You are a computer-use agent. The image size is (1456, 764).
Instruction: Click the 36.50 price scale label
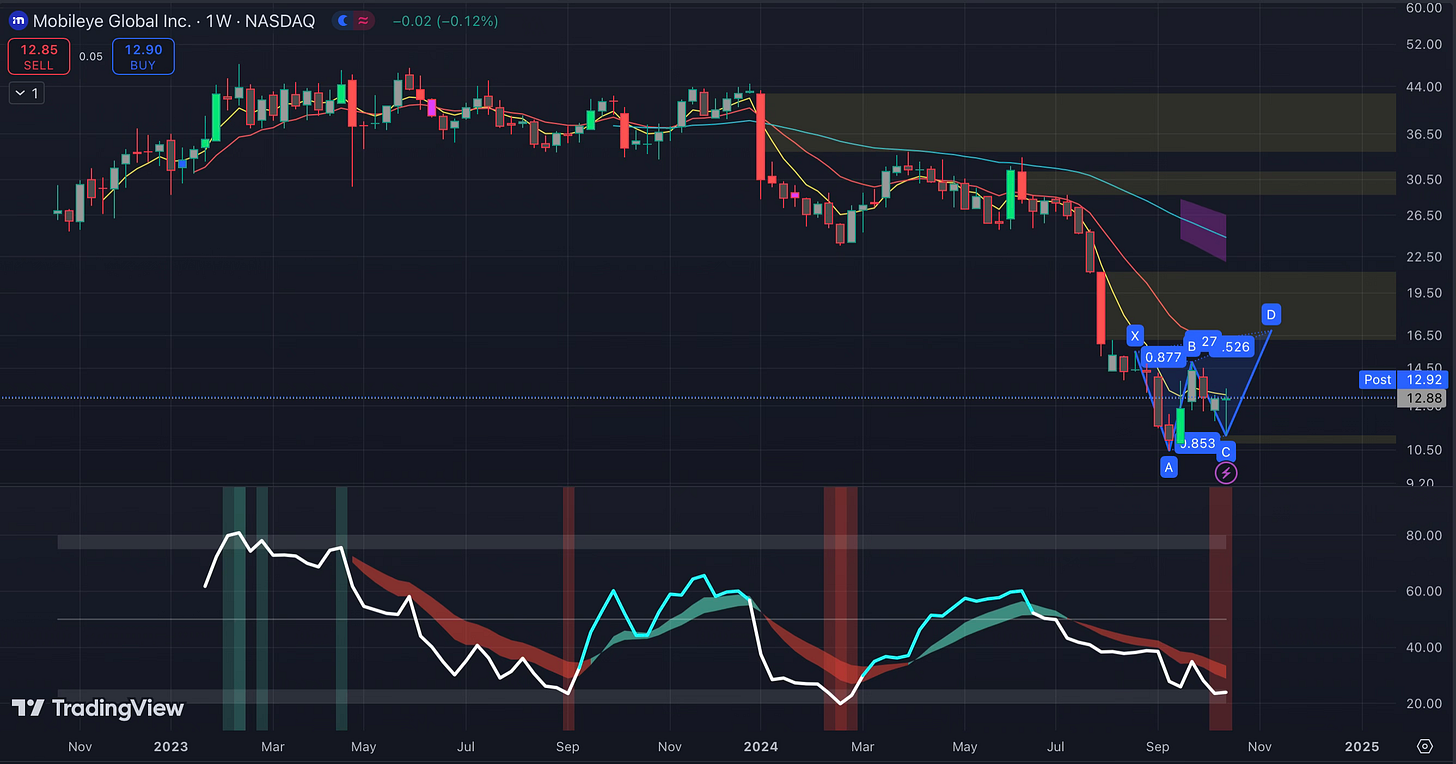(1422, 134)
